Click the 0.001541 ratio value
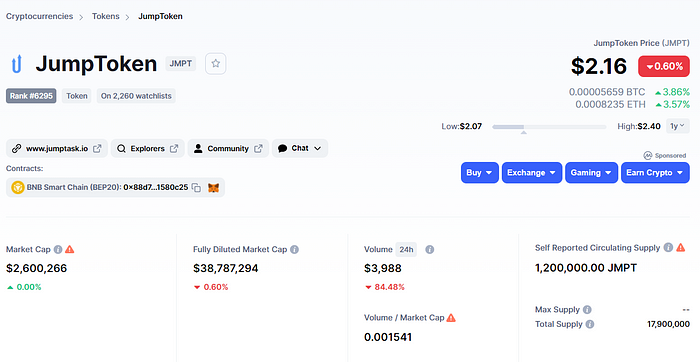This screenshot has width=700, height=362. coord(388,337)
